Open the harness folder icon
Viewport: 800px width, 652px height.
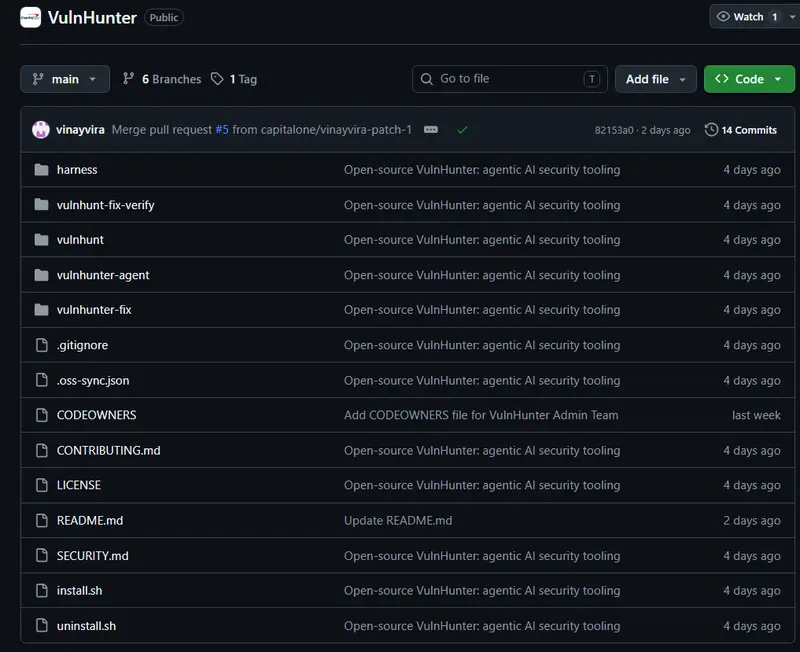(x=41, y=169)
